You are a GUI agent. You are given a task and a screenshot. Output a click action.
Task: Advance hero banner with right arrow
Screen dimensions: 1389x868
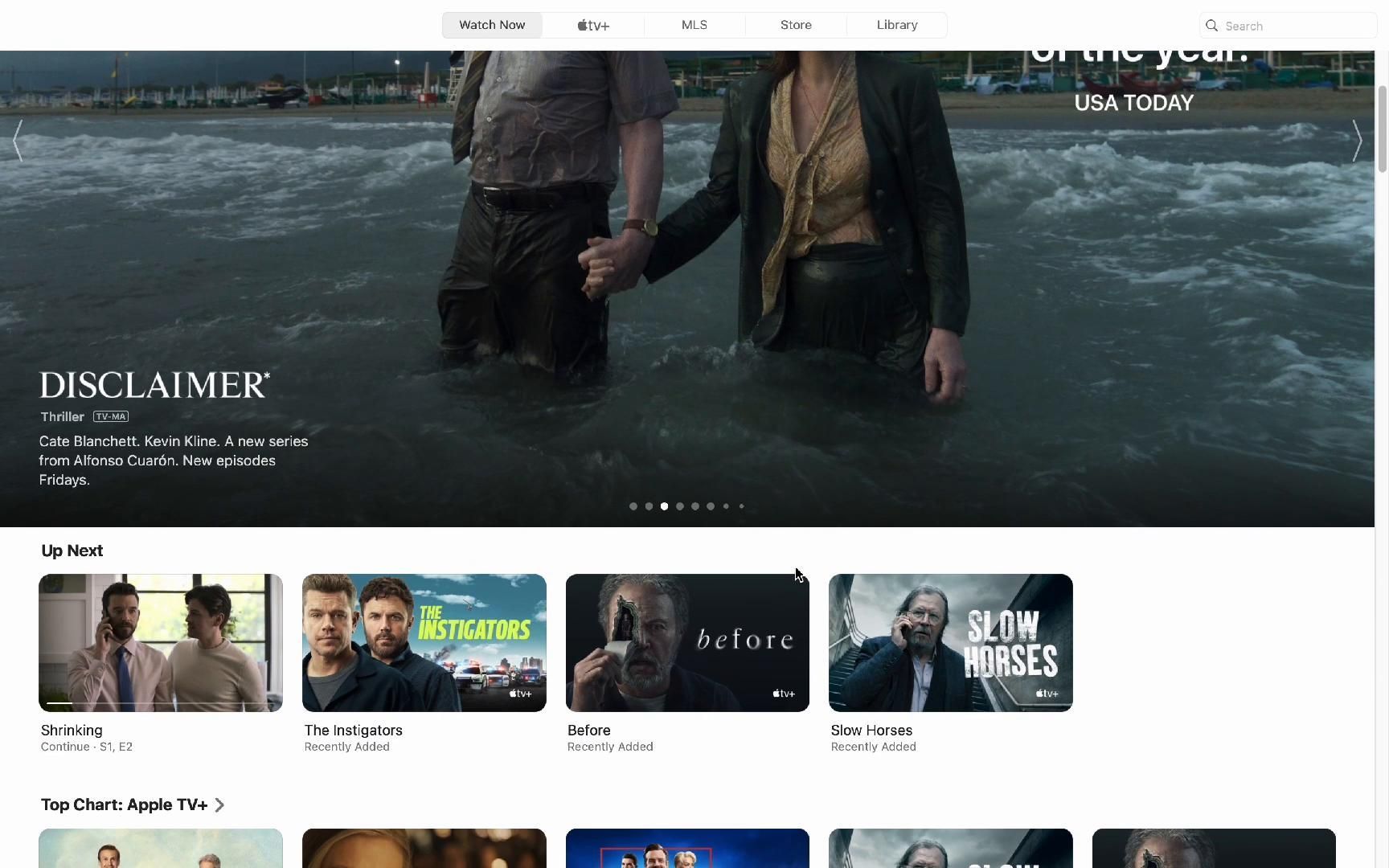pos(1357,141)
